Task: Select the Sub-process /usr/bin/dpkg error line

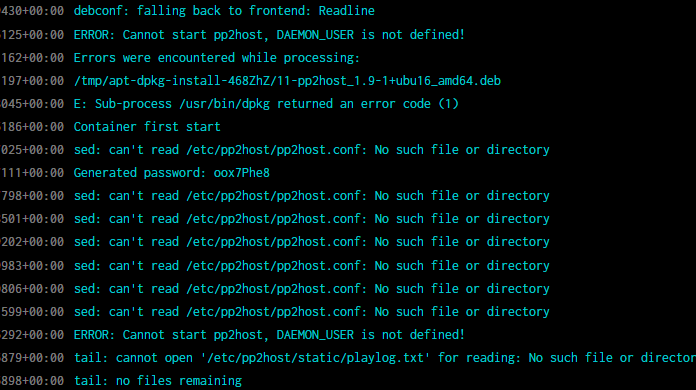Action: [266, 104]
